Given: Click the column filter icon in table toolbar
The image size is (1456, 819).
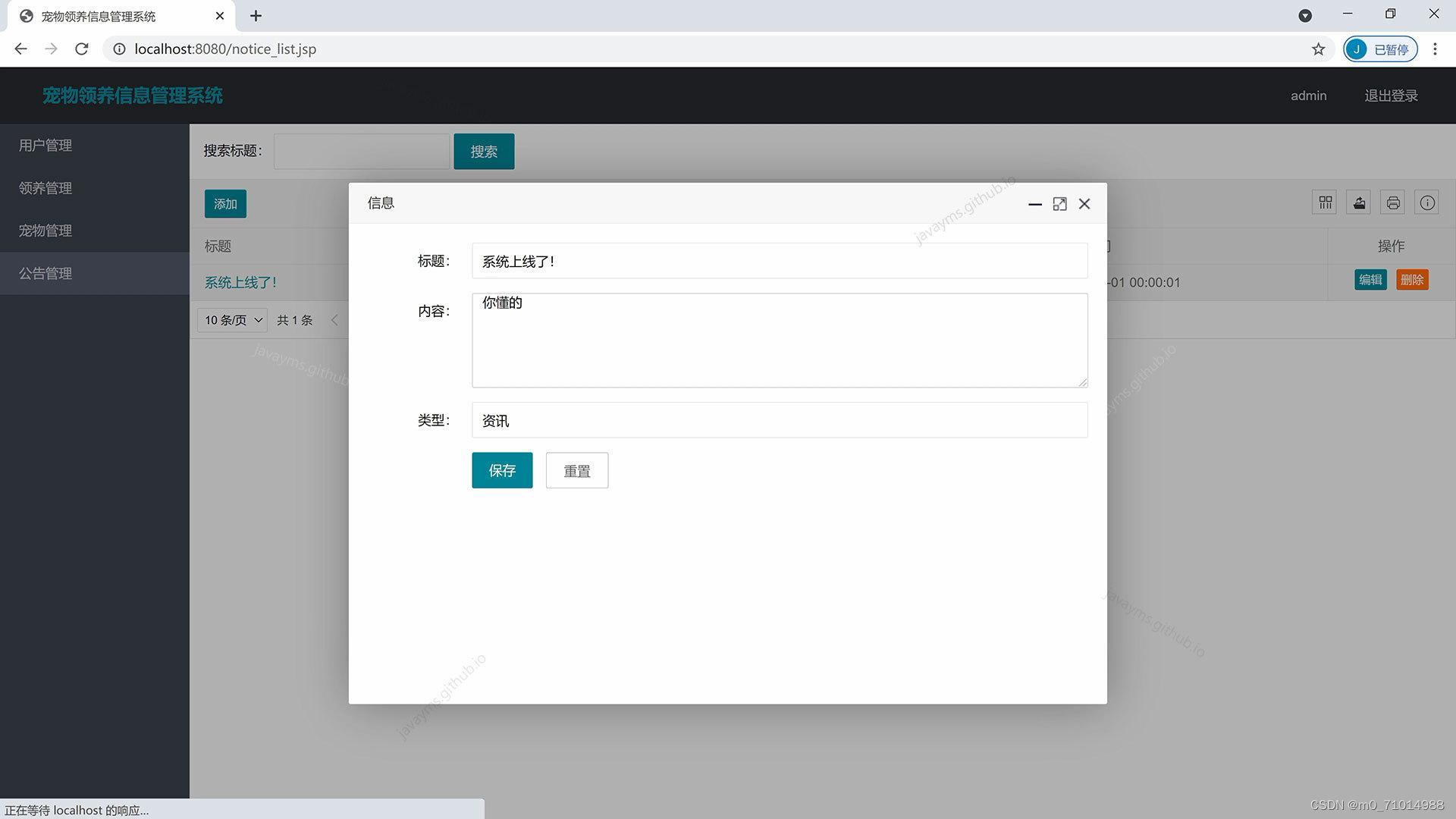Looking at the screenshot, I should (x=1325, y=202).
